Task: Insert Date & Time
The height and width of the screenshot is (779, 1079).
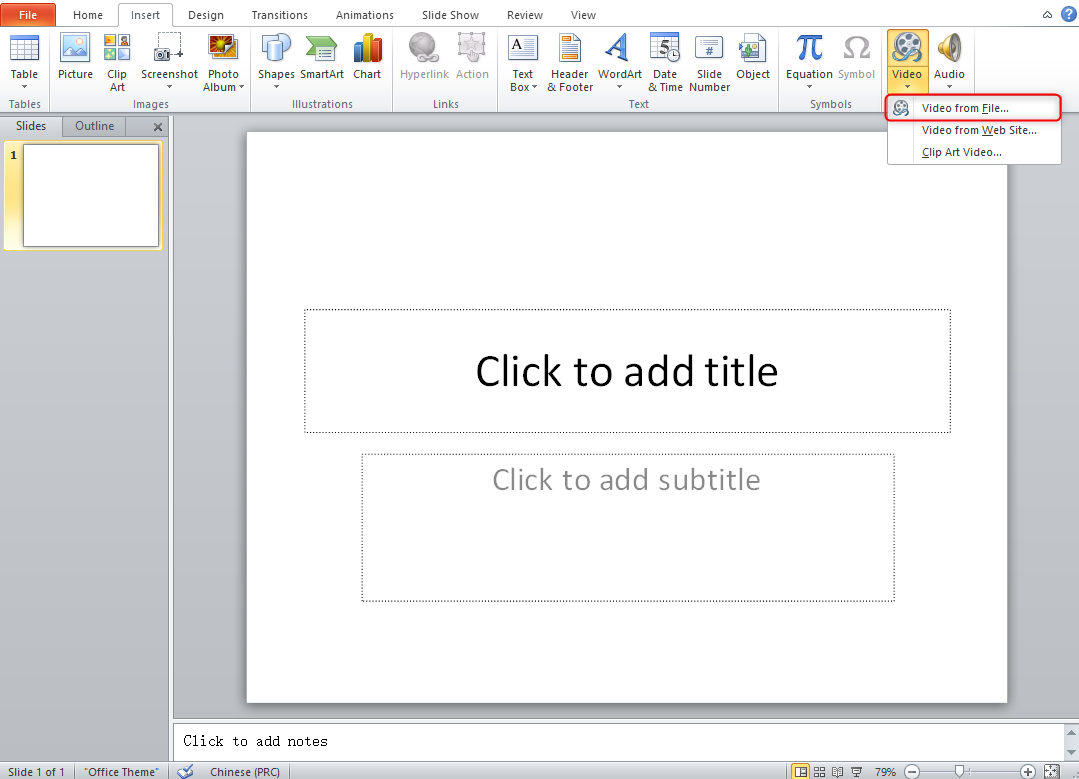Action: point(665,62)
